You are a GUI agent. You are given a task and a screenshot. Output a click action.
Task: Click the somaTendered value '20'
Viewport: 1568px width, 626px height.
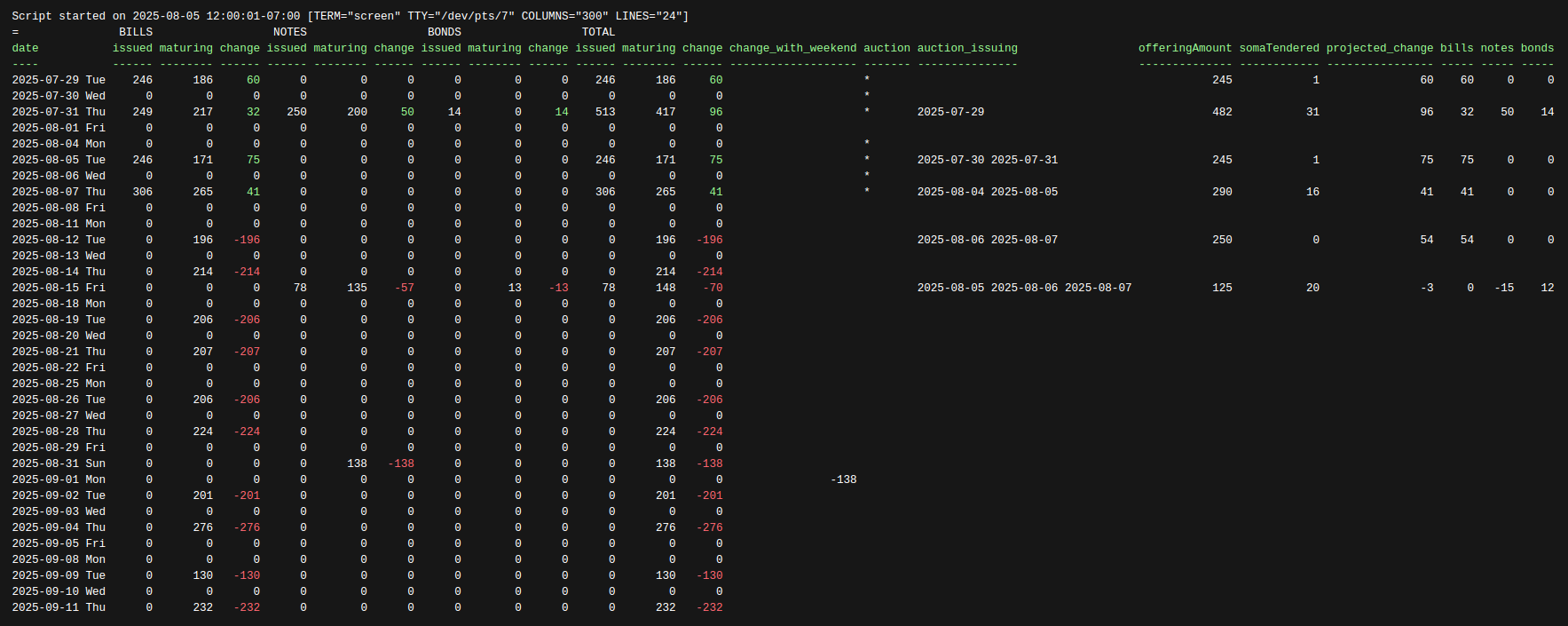[1312, 288]
